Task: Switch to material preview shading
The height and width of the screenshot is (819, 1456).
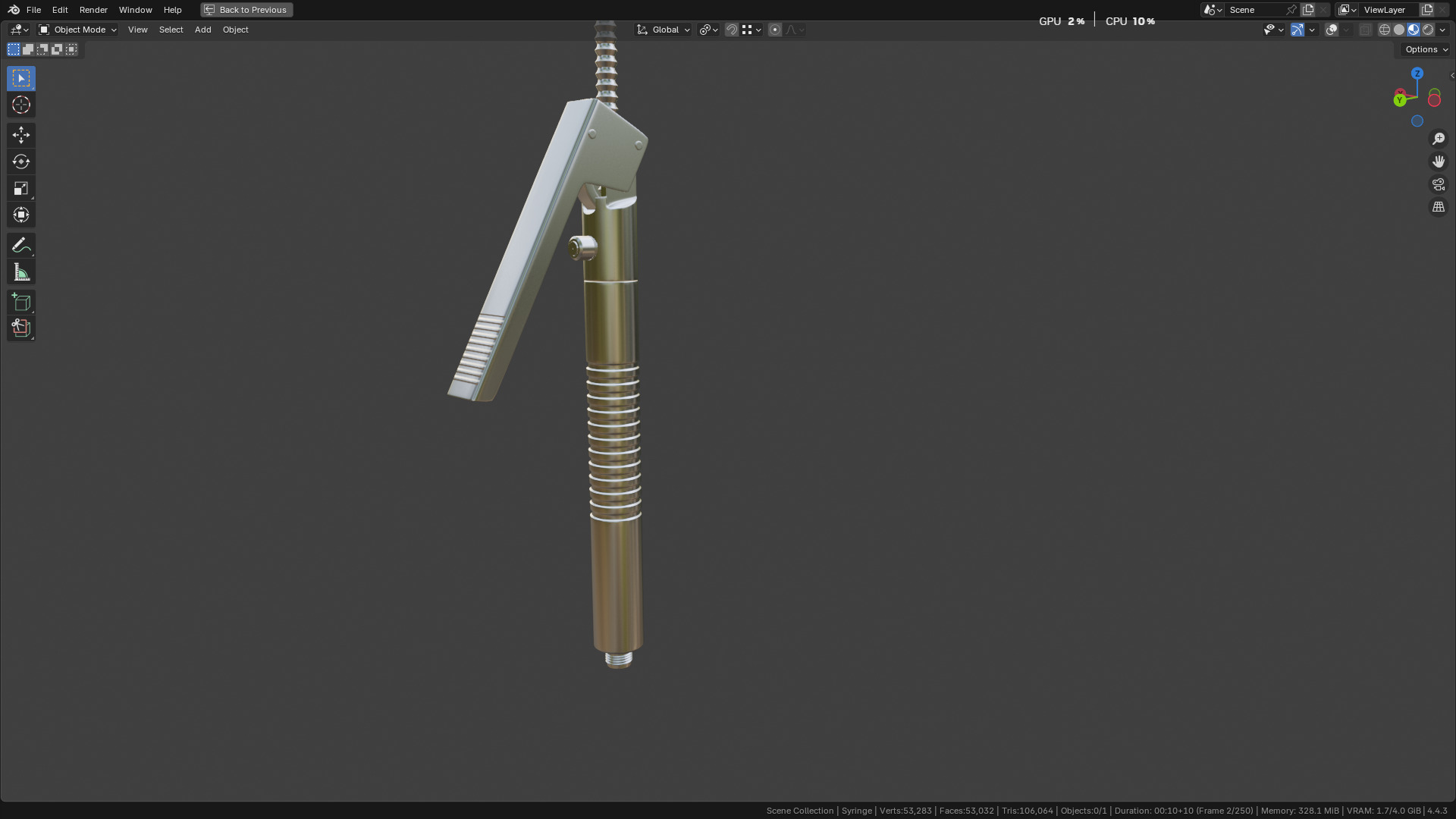Action: pyautogui.click(x=1414, y=30)
